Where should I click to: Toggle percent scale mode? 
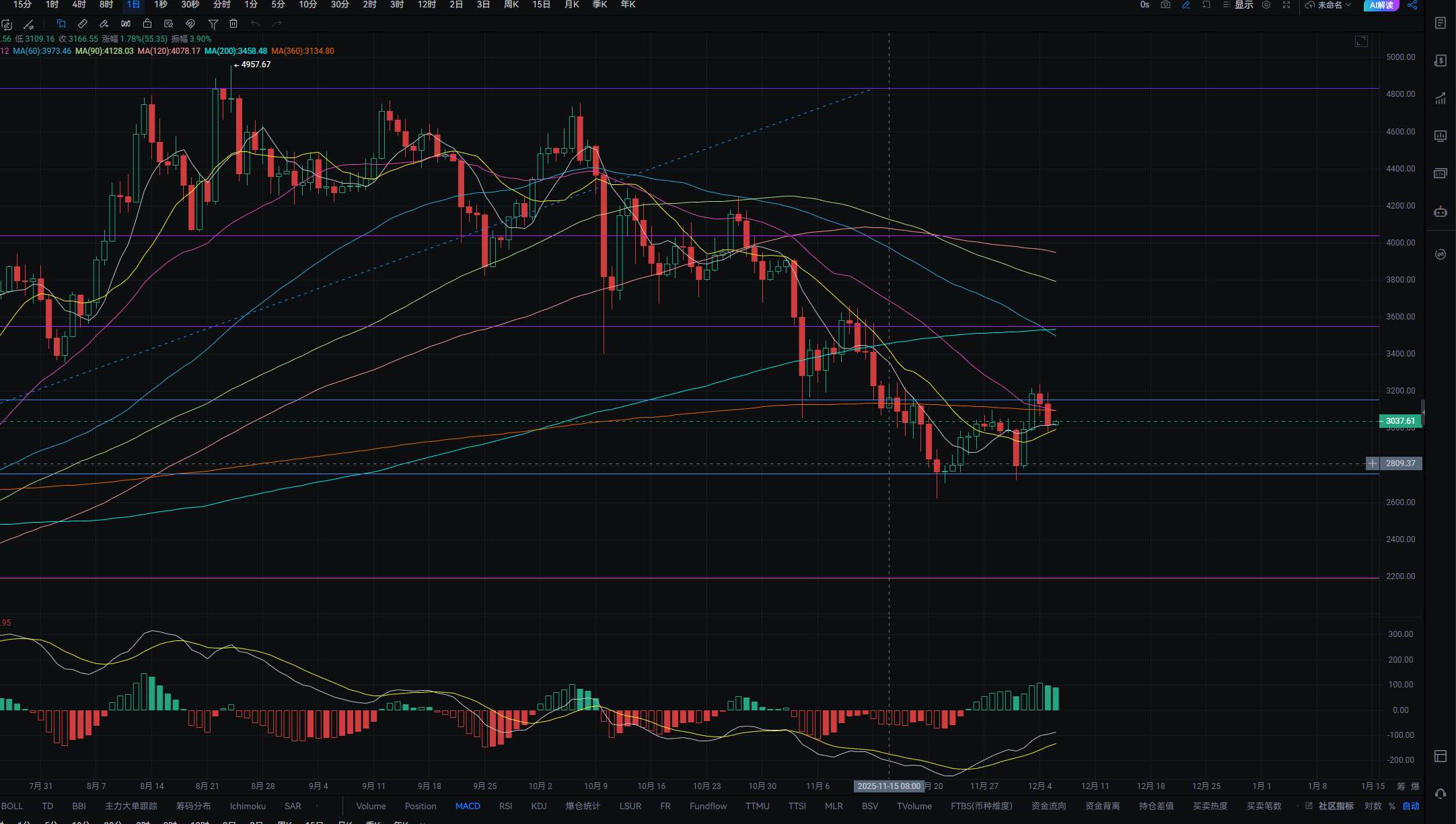(1392, 806)
